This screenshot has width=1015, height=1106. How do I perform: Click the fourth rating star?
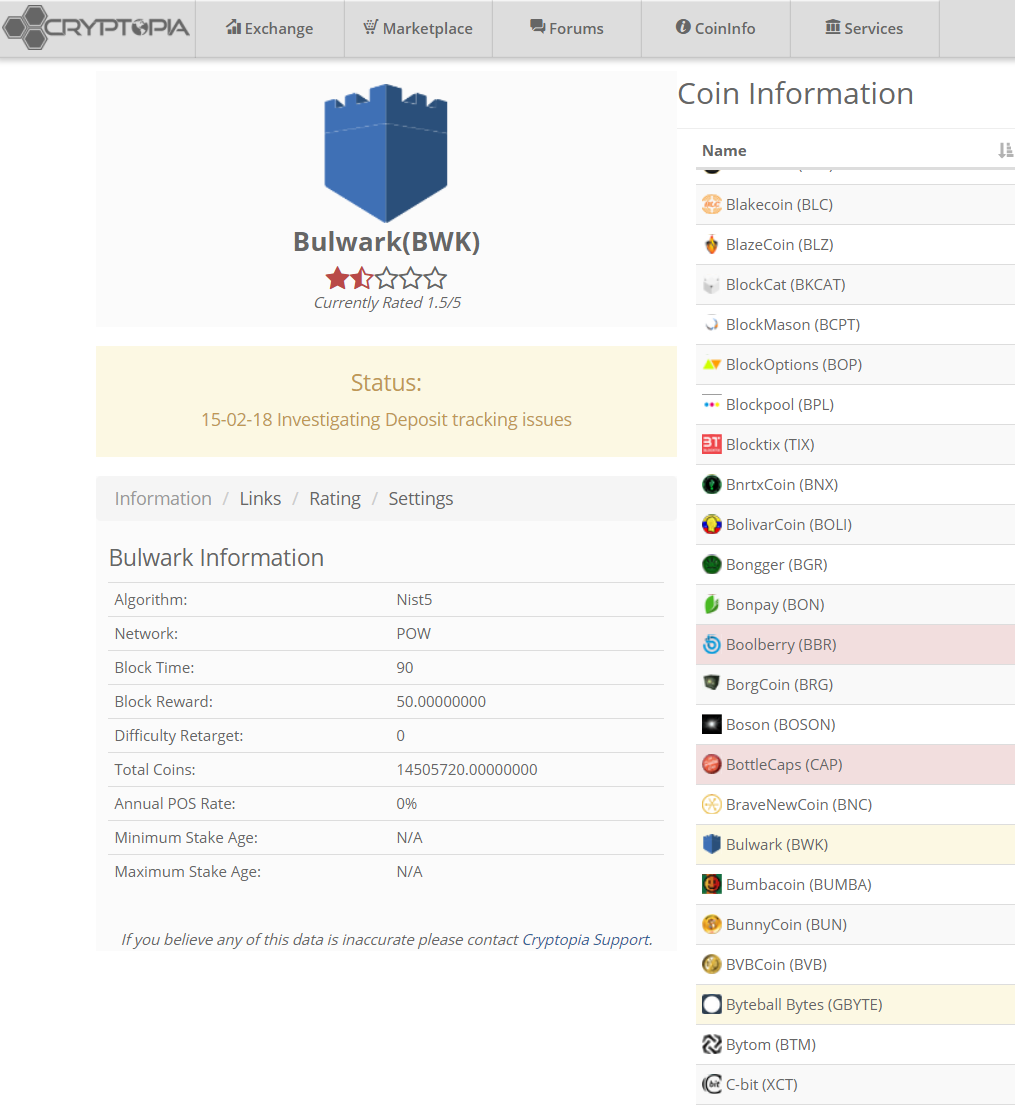pyautogui.click(x=411, y=279)
